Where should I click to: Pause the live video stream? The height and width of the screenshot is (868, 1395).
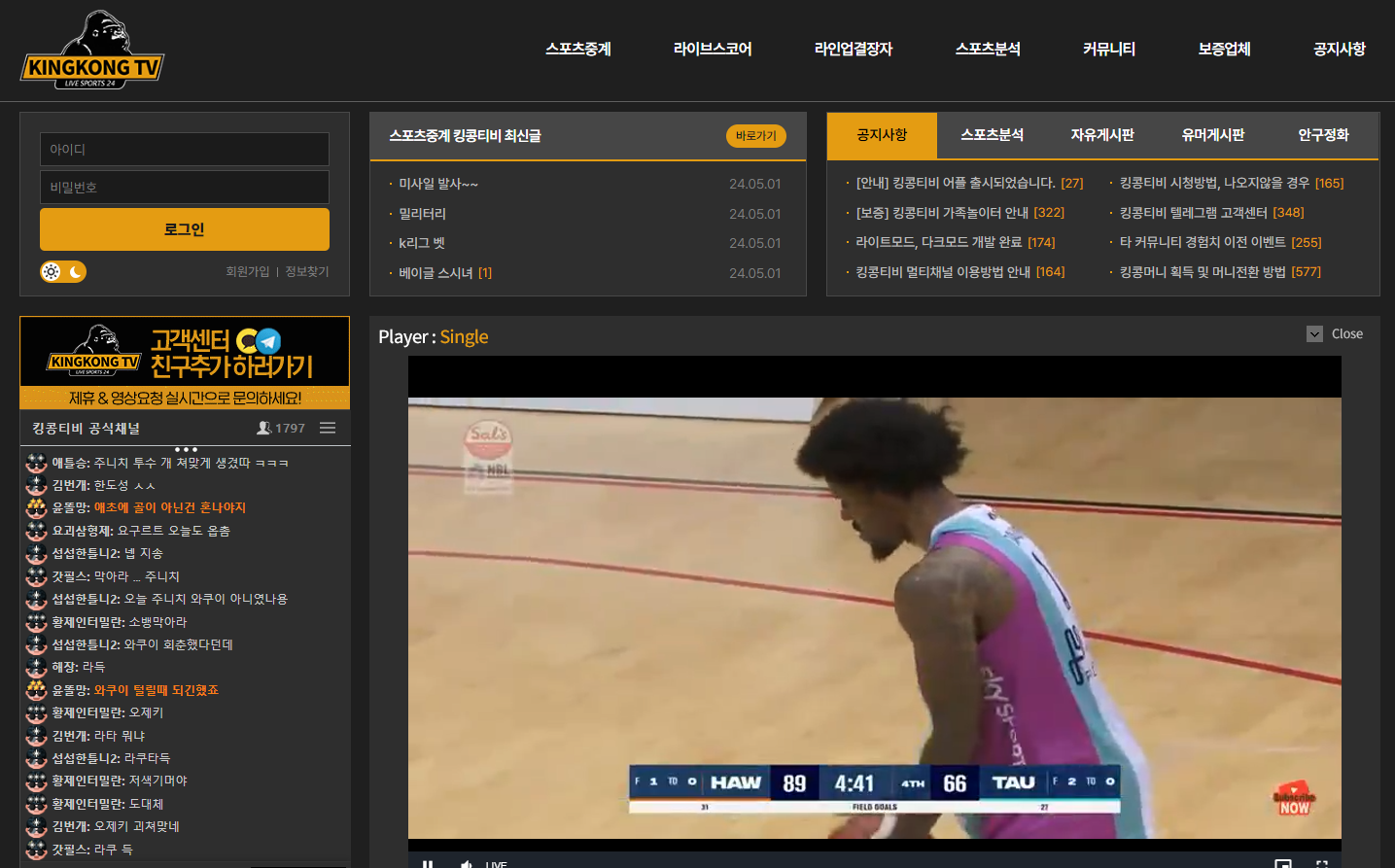point(428,863)
